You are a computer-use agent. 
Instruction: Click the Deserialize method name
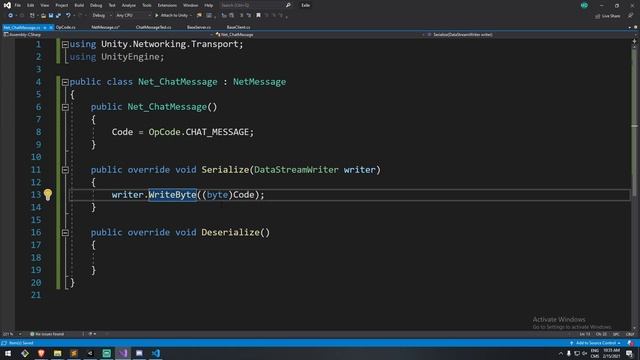tap(230, 232)
